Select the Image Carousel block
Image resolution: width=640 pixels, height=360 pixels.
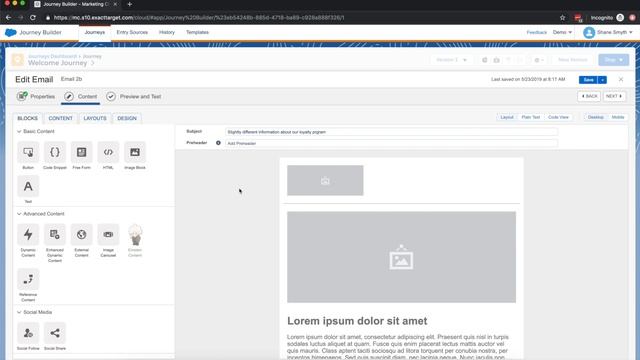108,234
